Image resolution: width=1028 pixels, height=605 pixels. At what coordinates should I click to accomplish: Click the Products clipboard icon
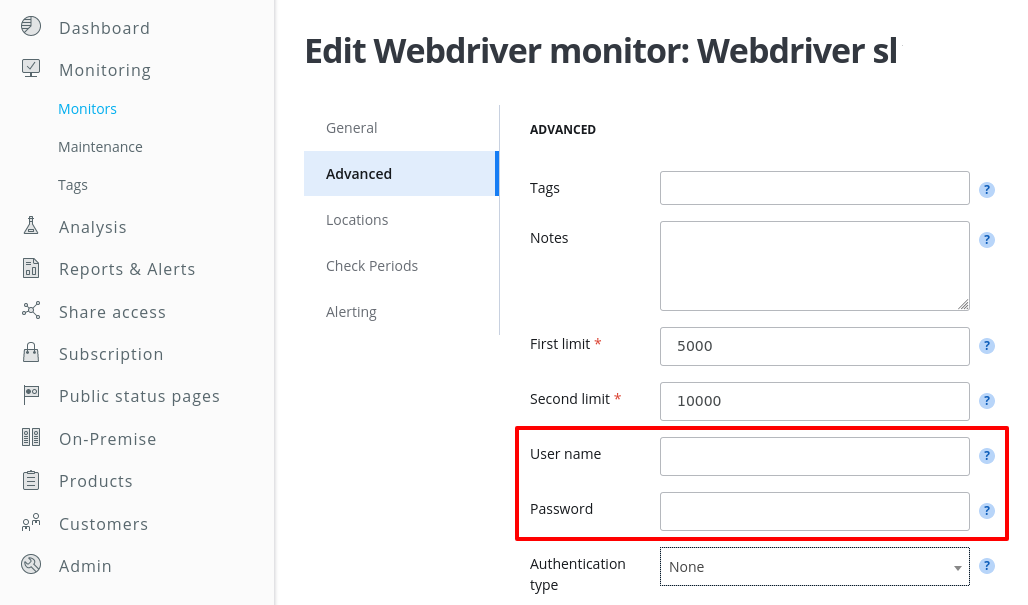(x=31, y=480)
